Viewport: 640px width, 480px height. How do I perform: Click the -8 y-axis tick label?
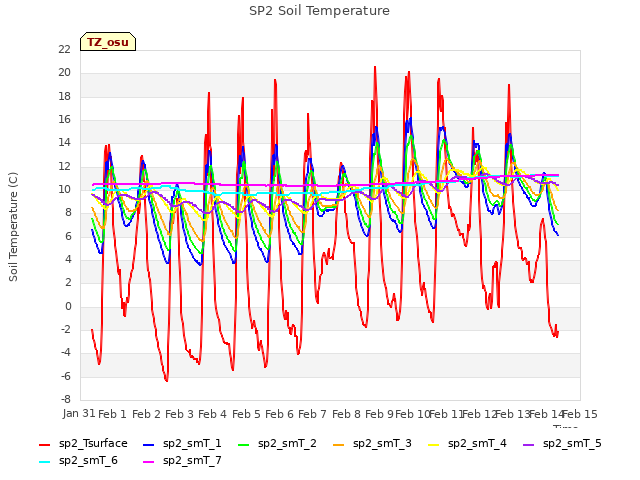(x=66, y=399)
